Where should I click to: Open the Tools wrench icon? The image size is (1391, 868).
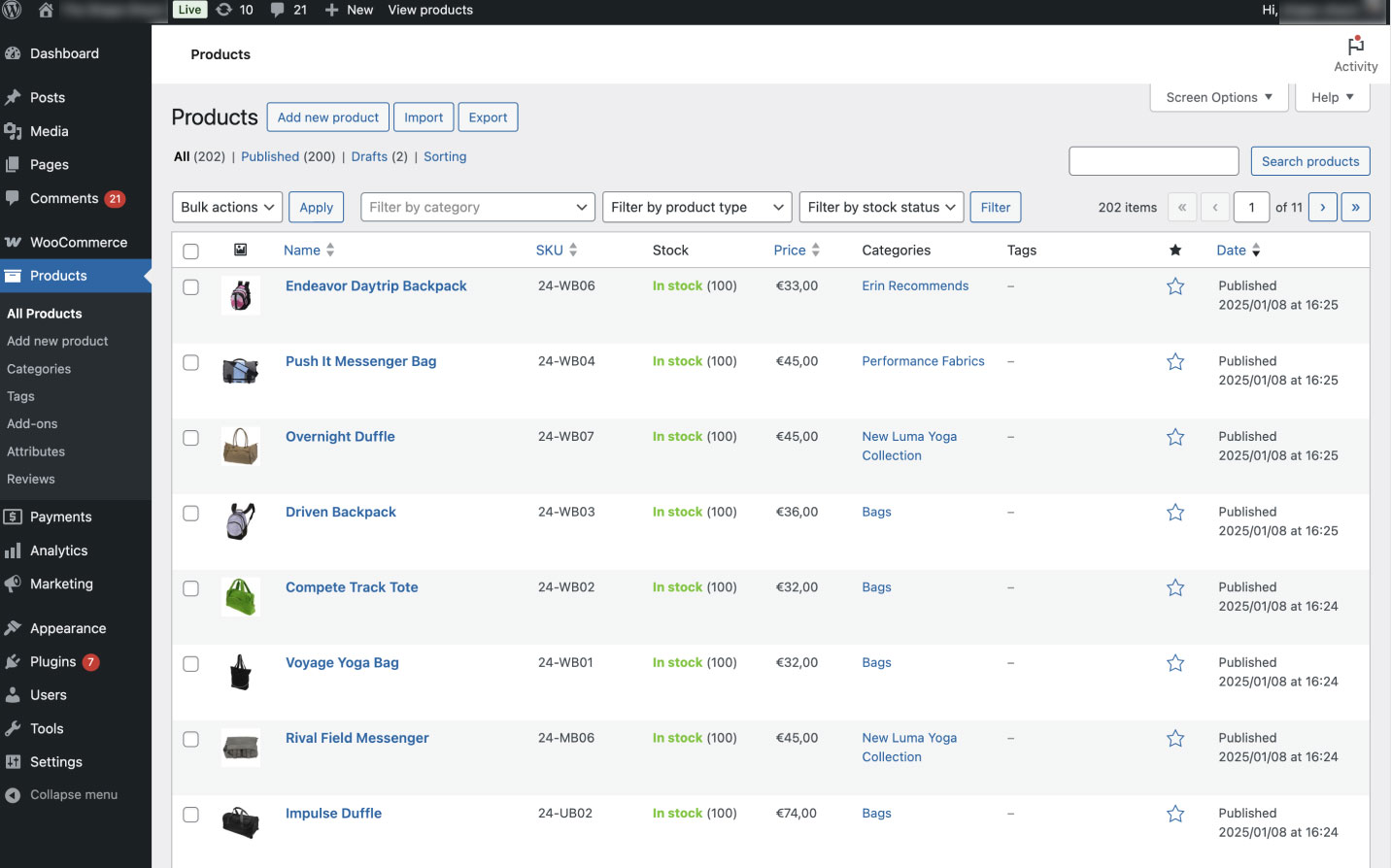point(13,728)
